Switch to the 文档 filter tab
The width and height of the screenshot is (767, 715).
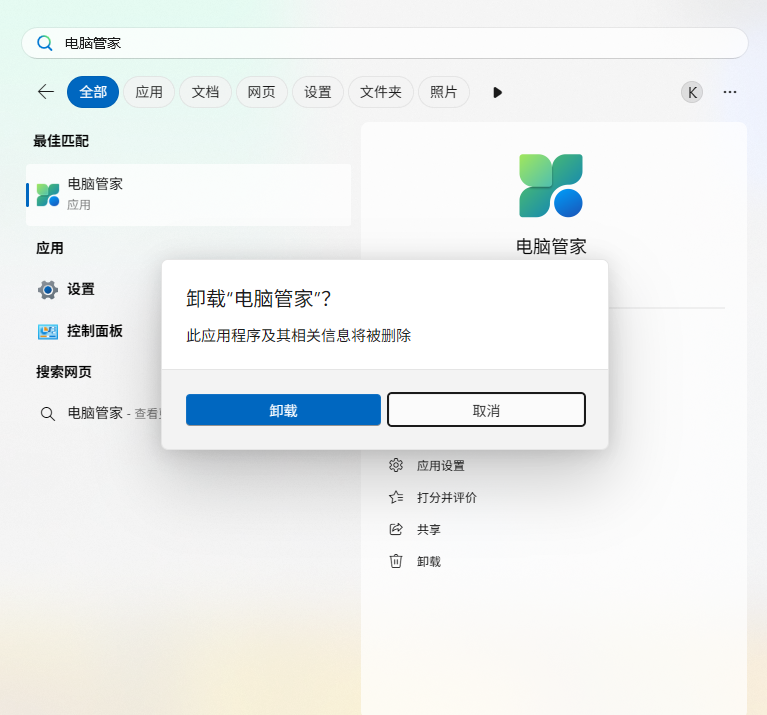205,92
